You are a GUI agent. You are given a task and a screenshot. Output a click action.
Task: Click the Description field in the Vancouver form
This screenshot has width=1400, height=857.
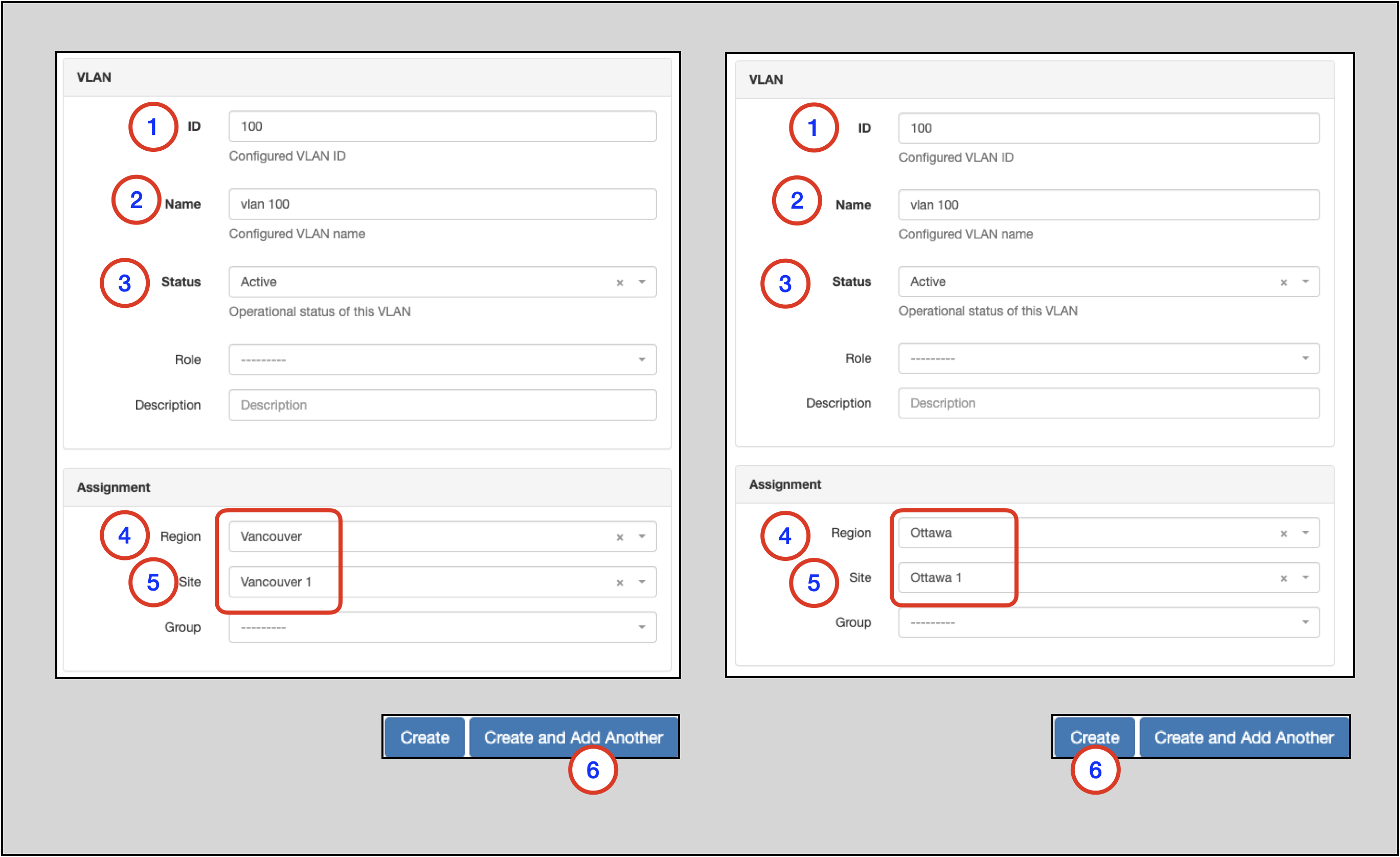[443, 404]
